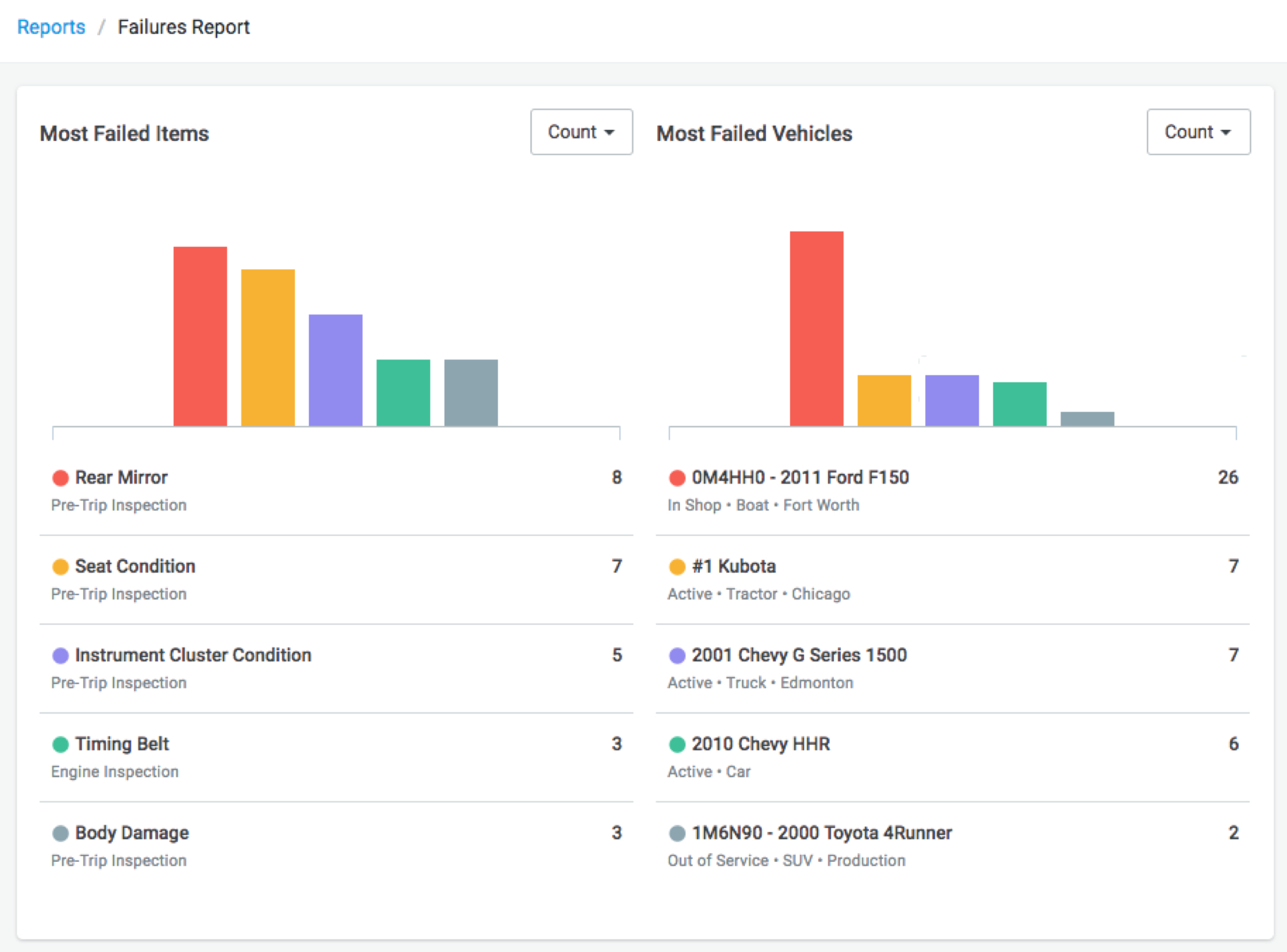Click the orange #1 Kubota legend dot
This screenshot has width=1287, height=952.
pos(677,566)
